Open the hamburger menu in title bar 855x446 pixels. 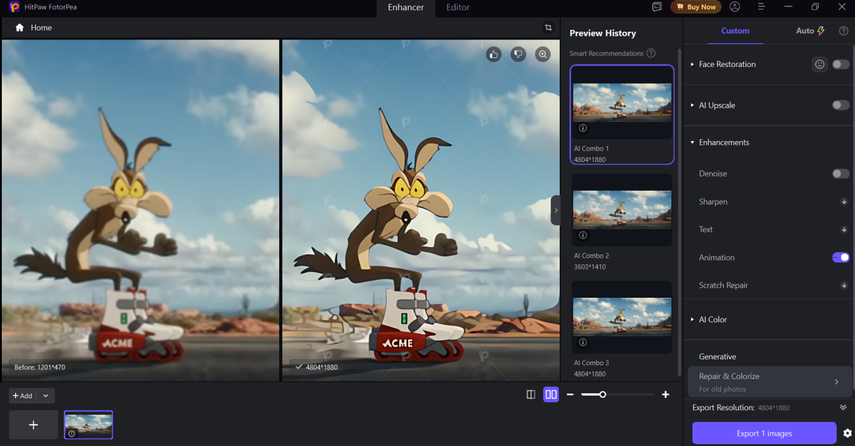761,7
